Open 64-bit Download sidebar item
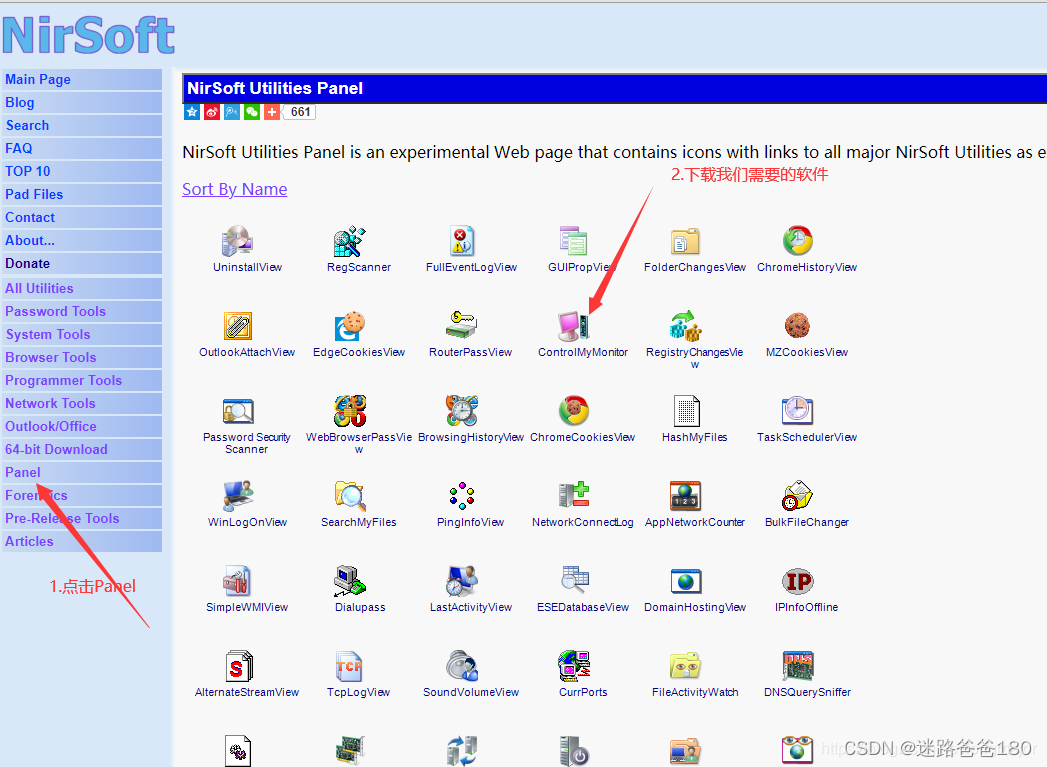Image resolution: width=1047 pixels, height=767 pixels. (x=81, y=450)
